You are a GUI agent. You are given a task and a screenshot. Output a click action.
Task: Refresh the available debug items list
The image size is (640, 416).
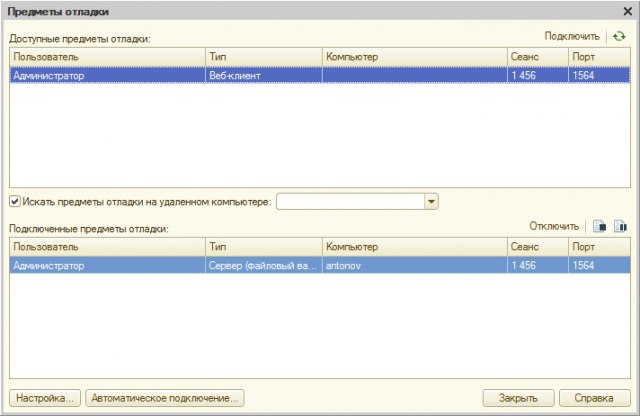pos(619,36)
